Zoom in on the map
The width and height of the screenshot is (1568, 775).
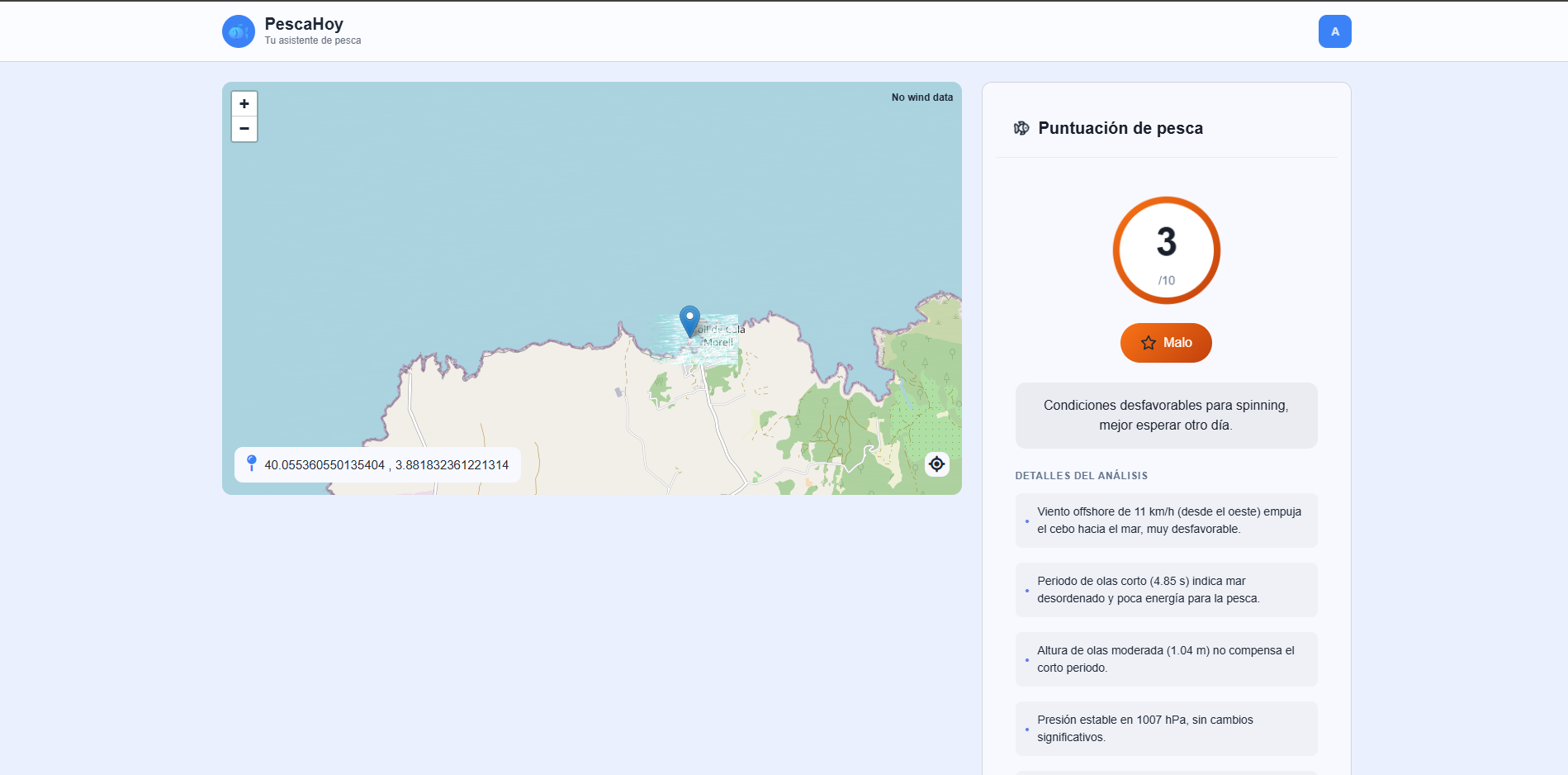tap(244, 104)
